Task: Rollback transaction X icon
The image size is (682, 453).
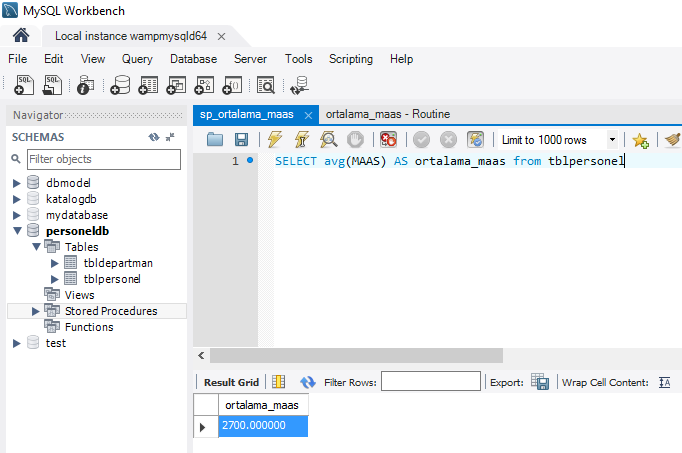Action: pyautogui.click(x=448, y=140)
